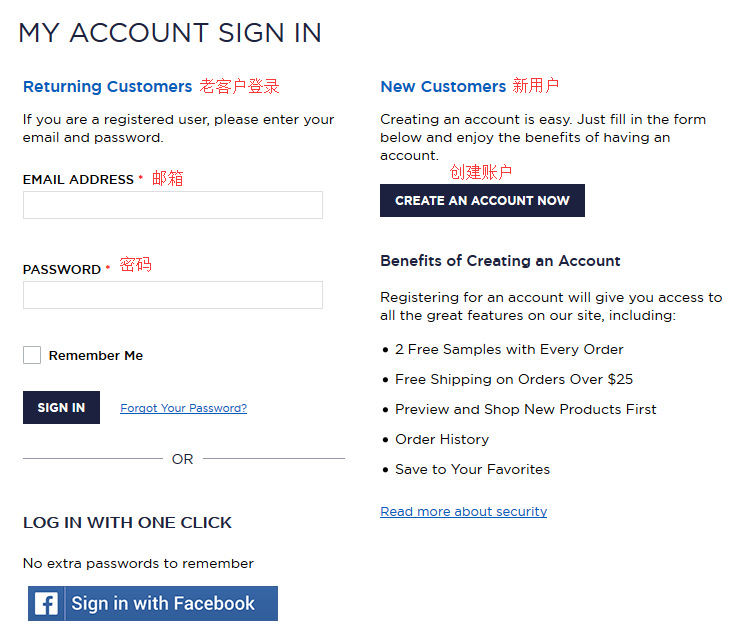Screen dimensions: 736x640
Task: Click the Email Address input field
Action: [x=172, y=205]
